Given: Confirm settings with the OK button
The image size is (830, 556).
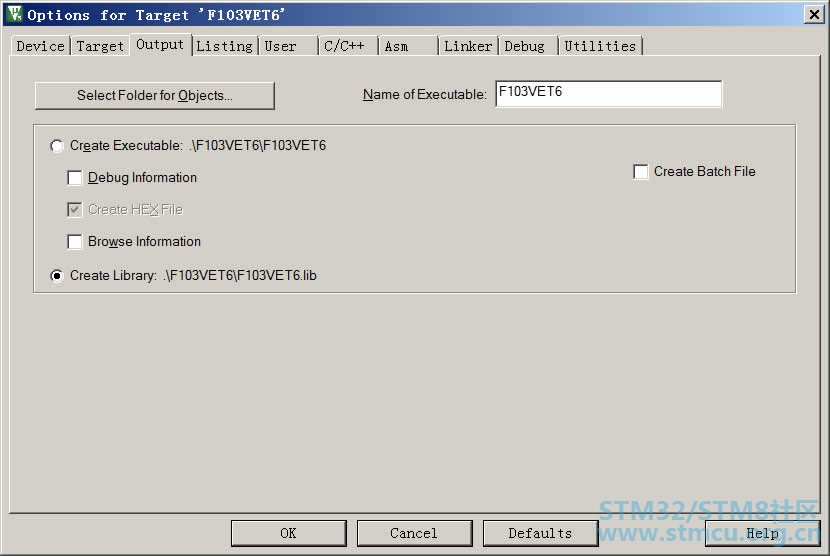Looking at the screenshot, I should click(x=288, y=533).
